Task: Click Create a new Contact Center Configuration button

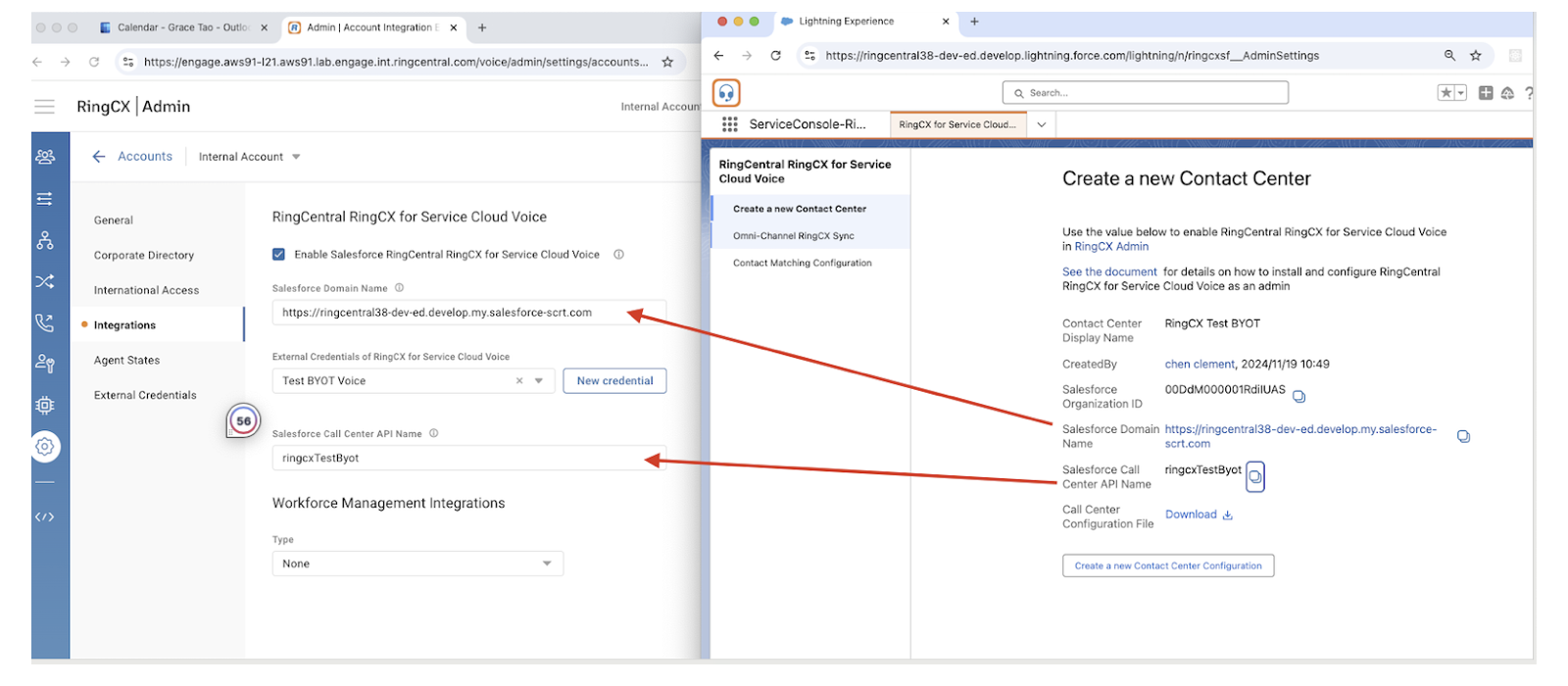Action: point(1167,566)
